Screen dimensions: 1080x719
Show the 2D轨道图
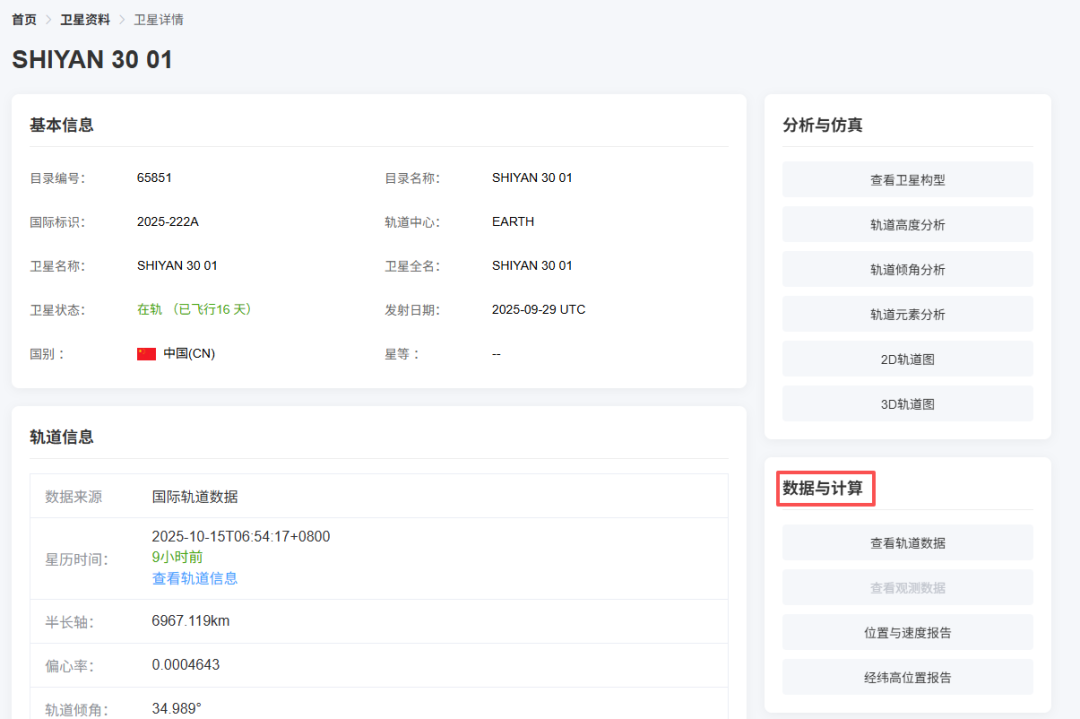907,359
